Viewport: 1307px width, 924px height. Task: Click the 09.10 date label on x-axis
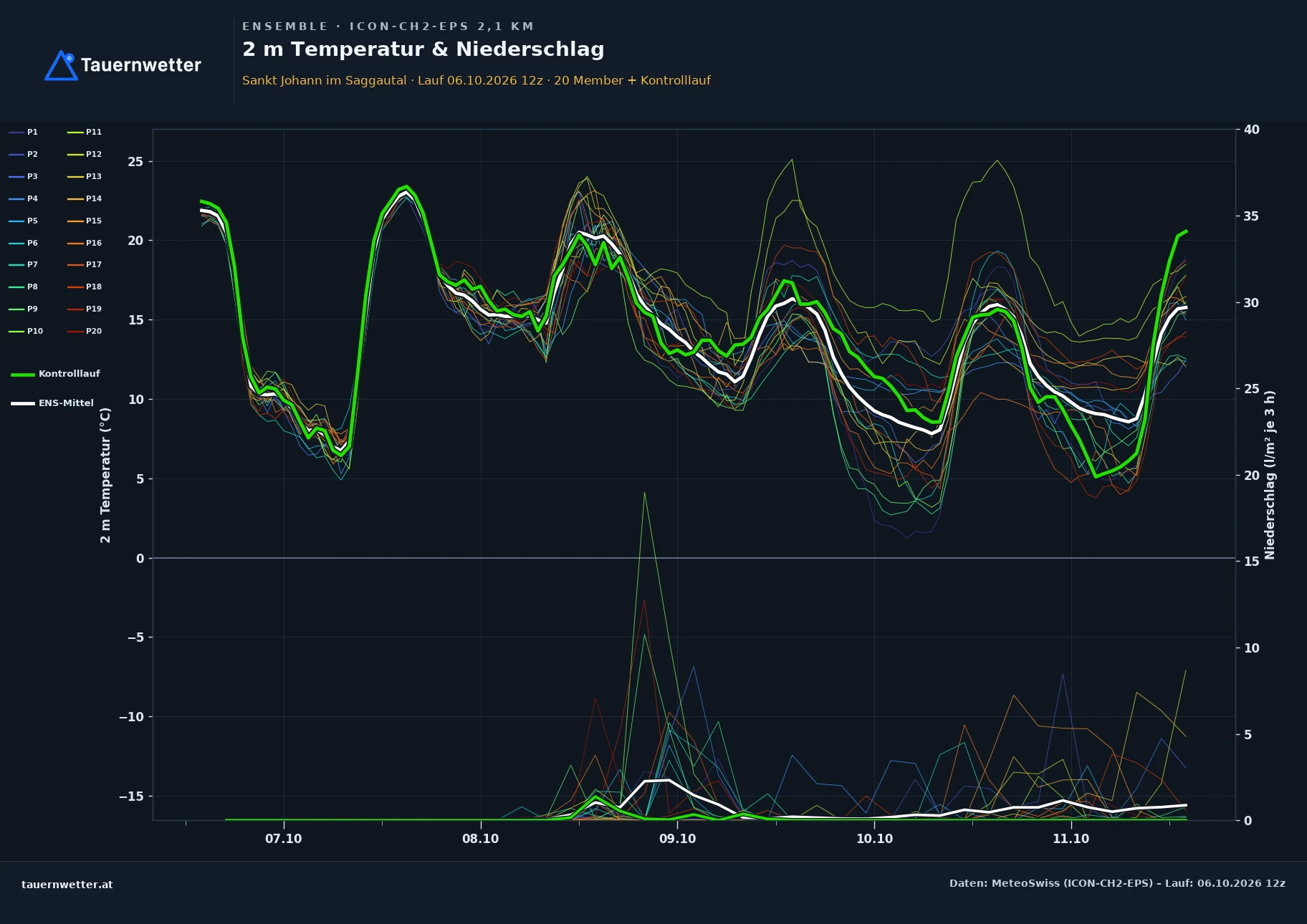[677, 839]
